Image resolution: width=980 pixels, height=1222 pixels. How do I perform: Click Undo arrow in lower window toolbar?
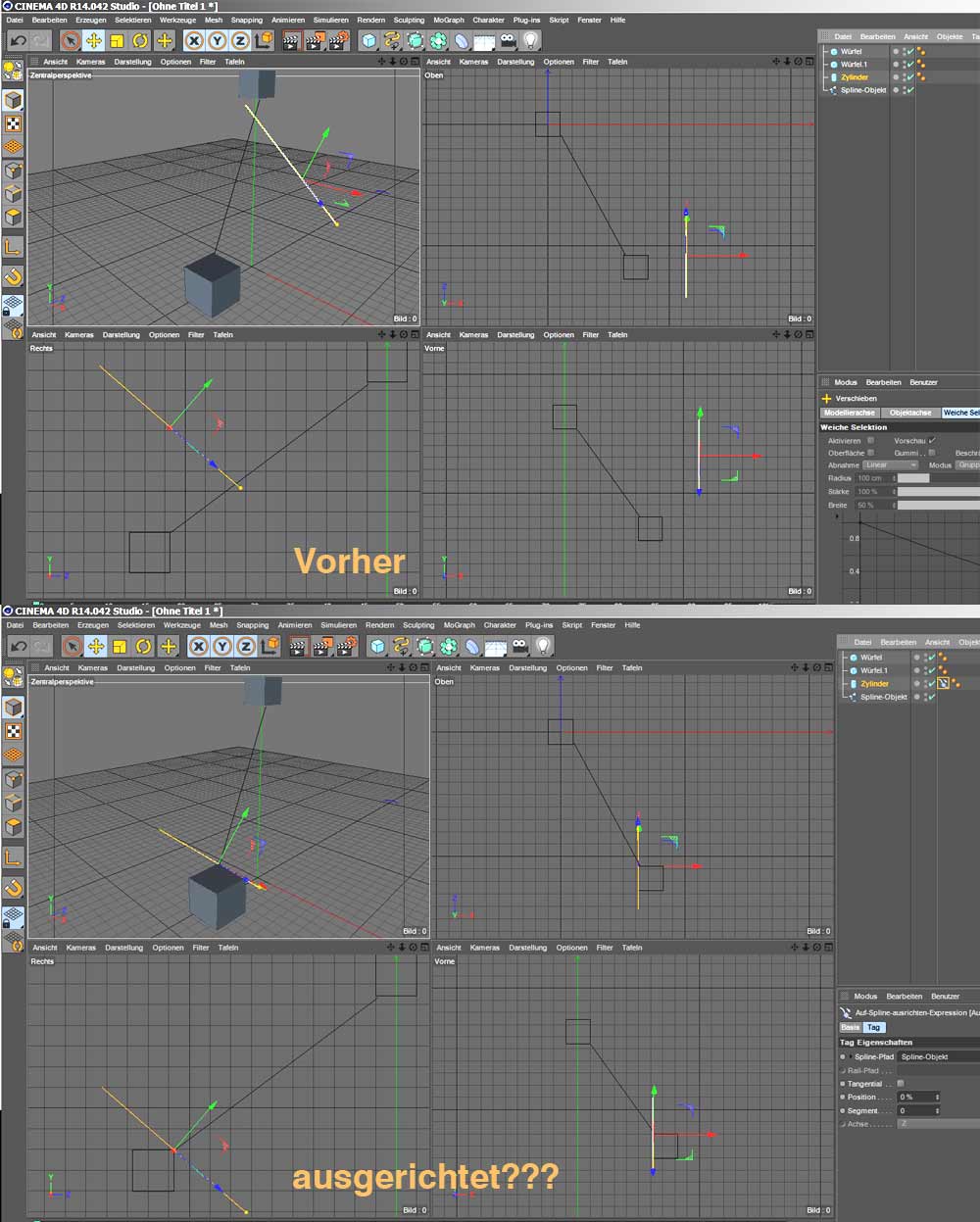pyautogui.click(x=19, y=646)
